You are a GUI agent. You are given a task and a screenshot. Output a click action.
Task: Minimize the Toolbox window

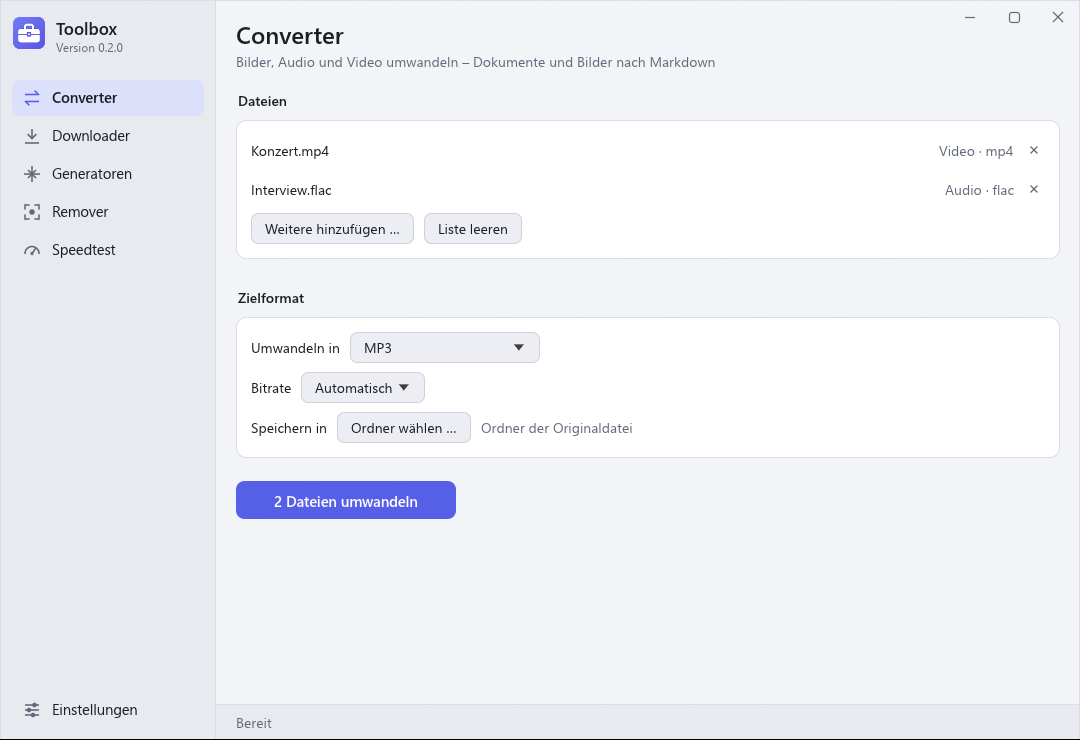(x=970, y=17)
